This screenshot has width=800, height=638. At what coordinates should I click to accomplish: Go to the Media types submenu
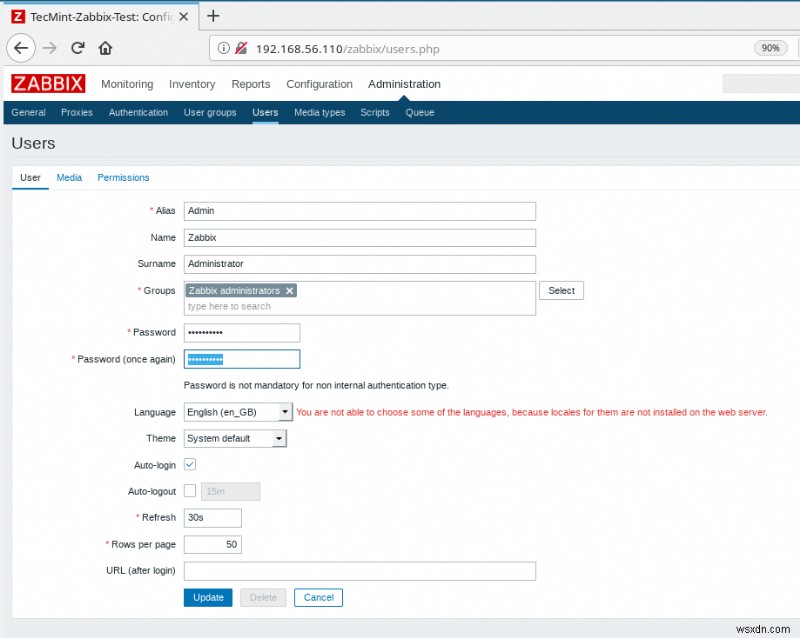(x=319, y=112)
